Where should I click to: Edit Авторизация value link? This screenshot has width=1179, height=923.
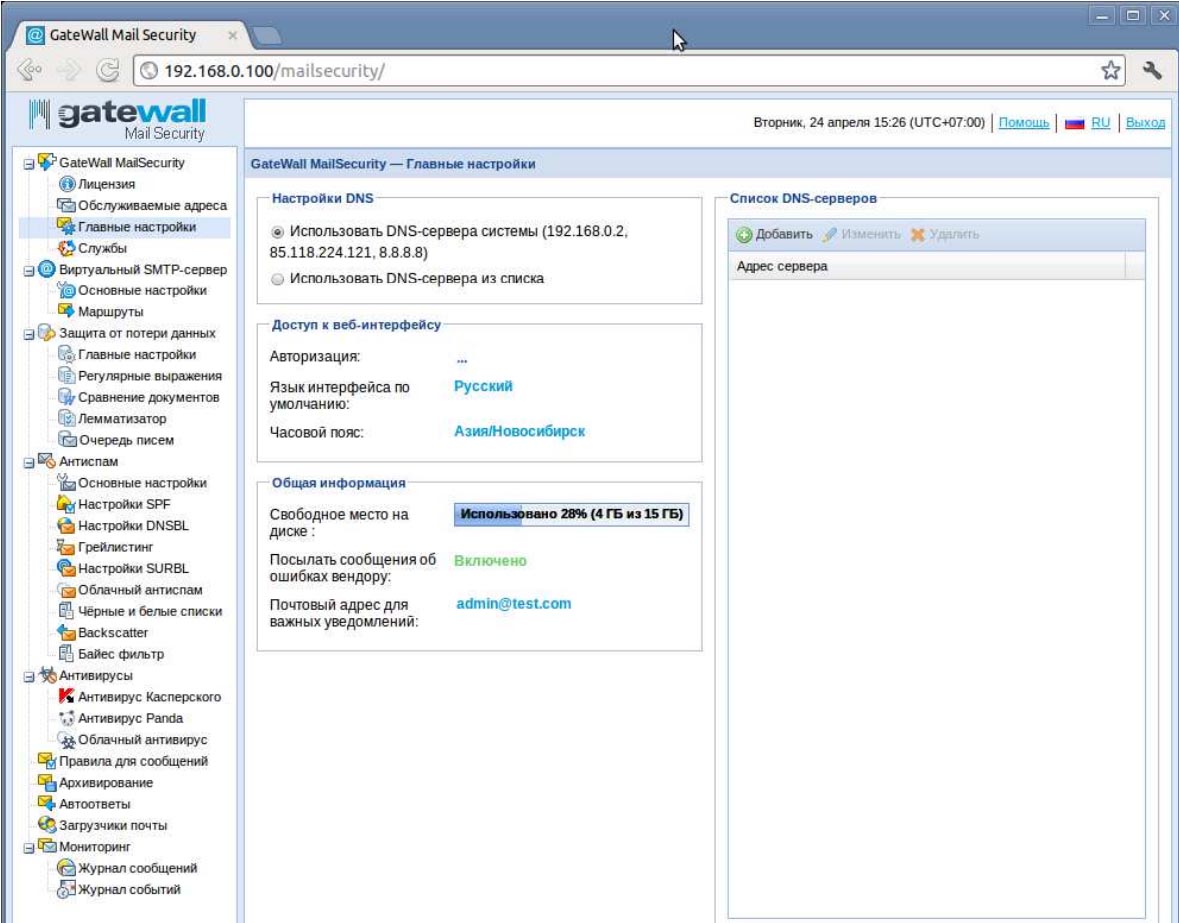tap(462, 359)
